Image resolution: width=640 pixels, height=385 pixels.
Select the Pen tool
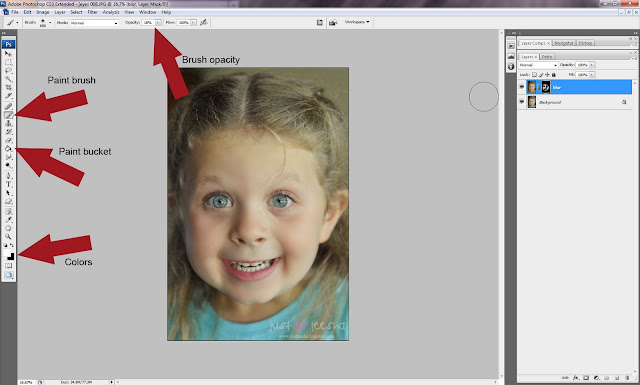[8, 176]
